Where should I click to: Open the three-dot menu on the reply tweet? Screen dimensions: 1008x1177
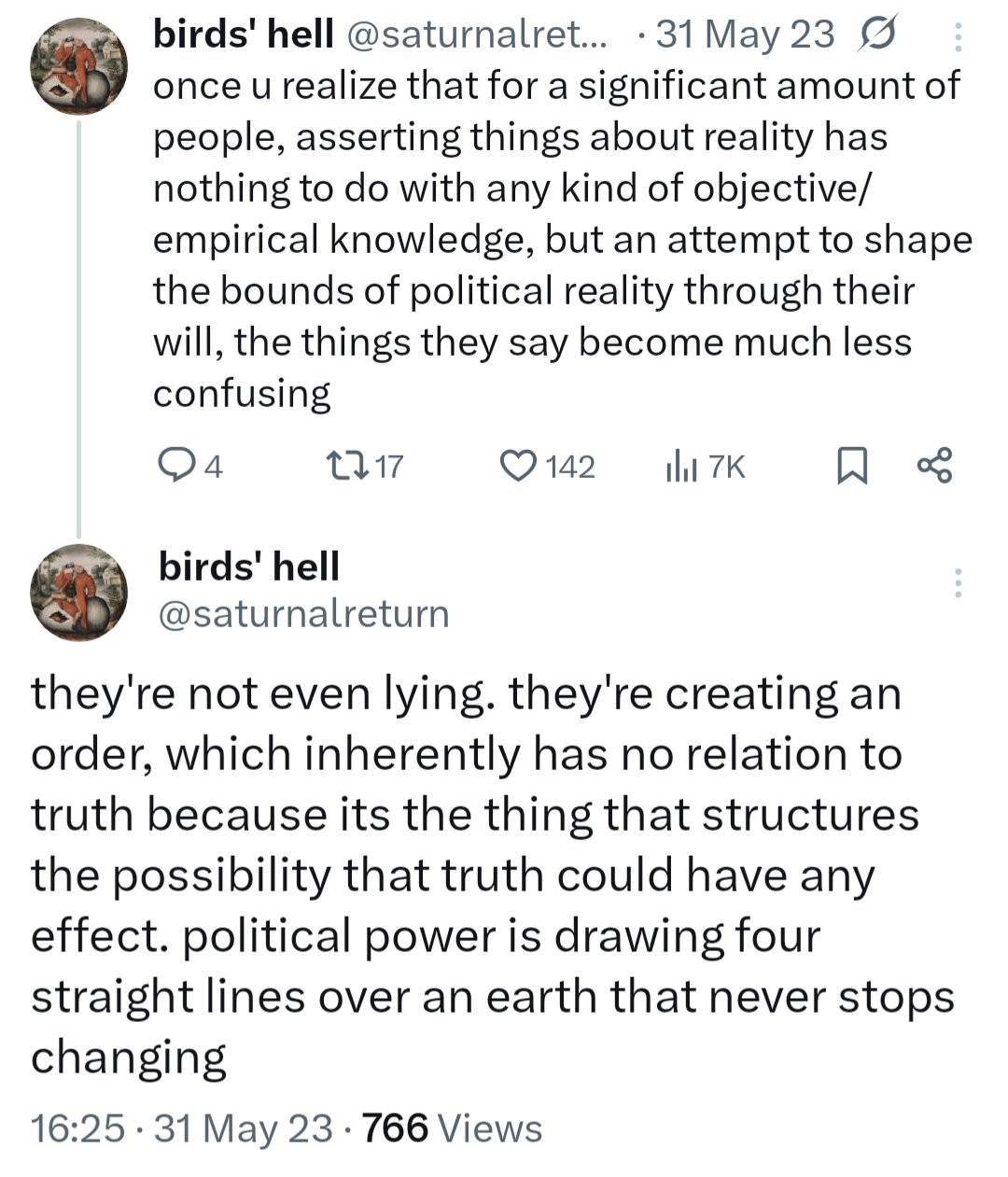(958, 582)
